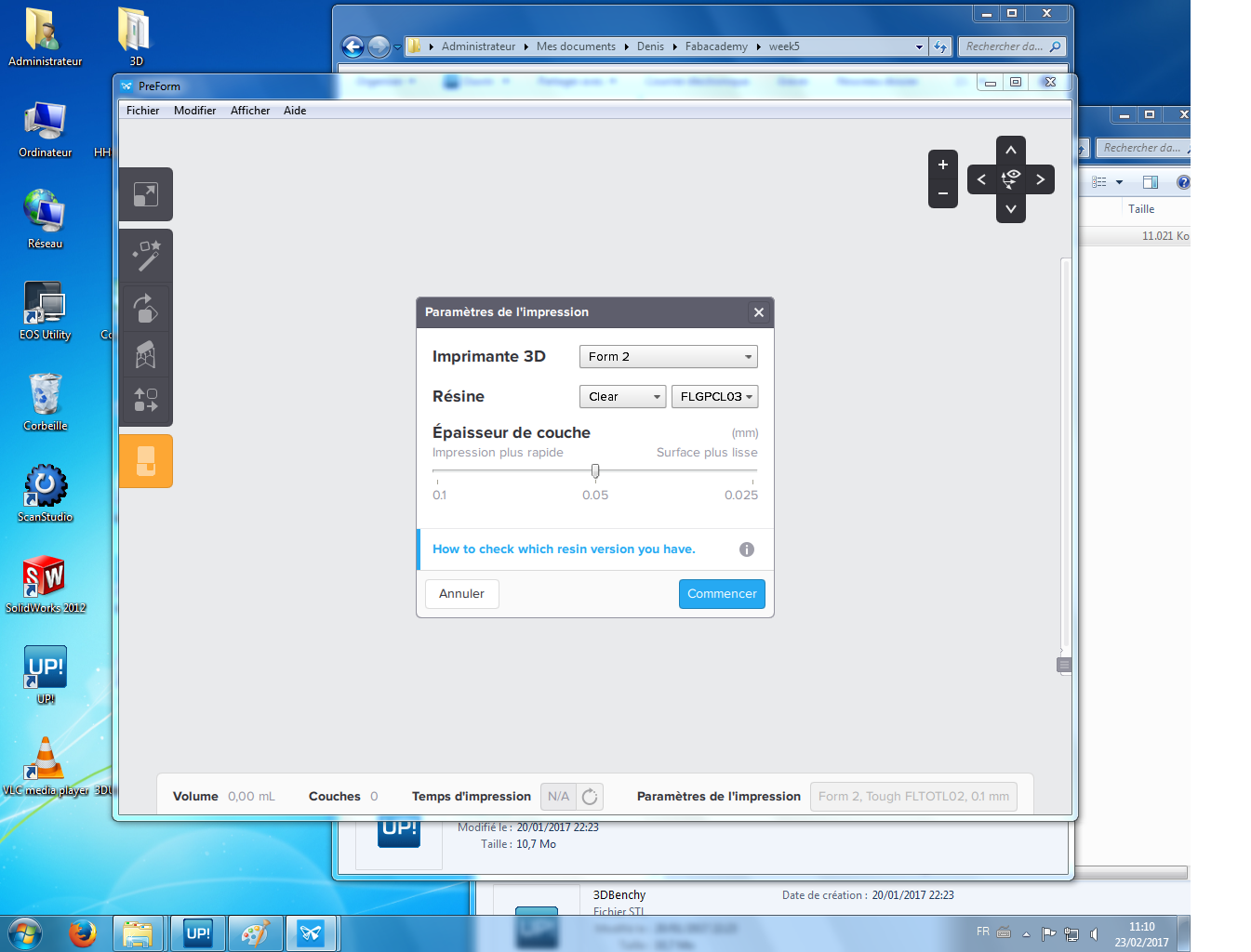Screen dimensions: 1251x952
Task: Close the Paramètres de l'impression dialog
Action: pos(759,312)
